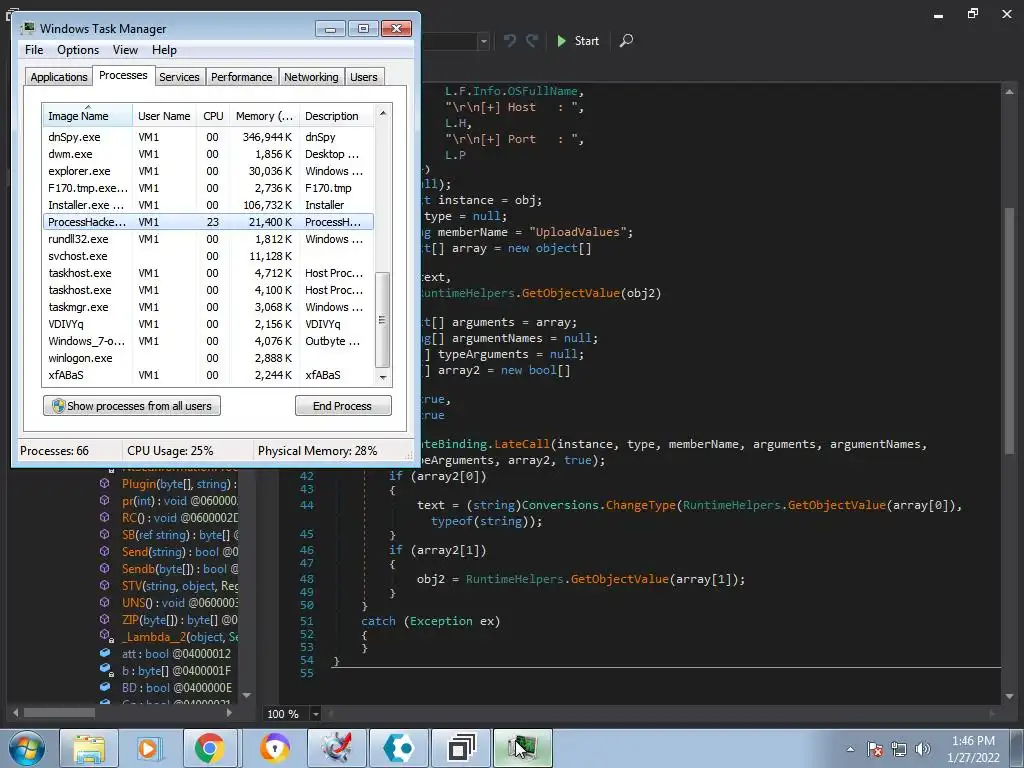Open the Windows Start orb
Image resolution: width=1024 pixels, height=768 pixels.
point(26,748)
